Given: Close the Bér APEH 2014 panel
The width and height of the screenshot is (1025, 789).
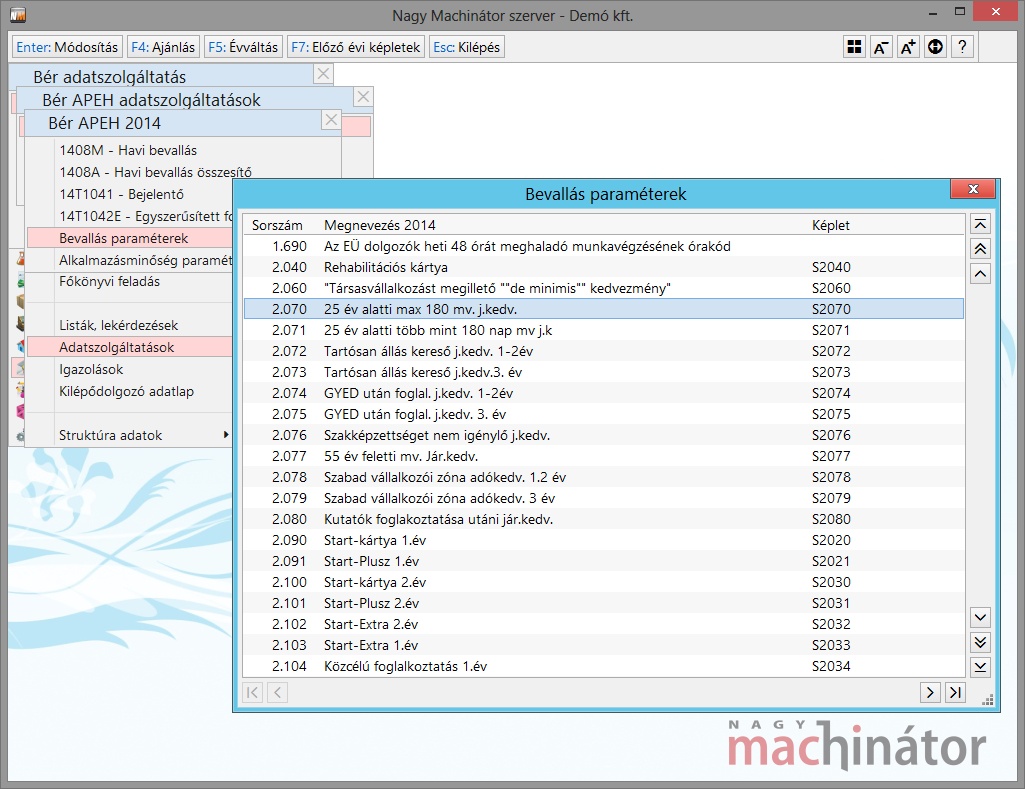Looking at the screenshot, I should [x=331, y=121].
